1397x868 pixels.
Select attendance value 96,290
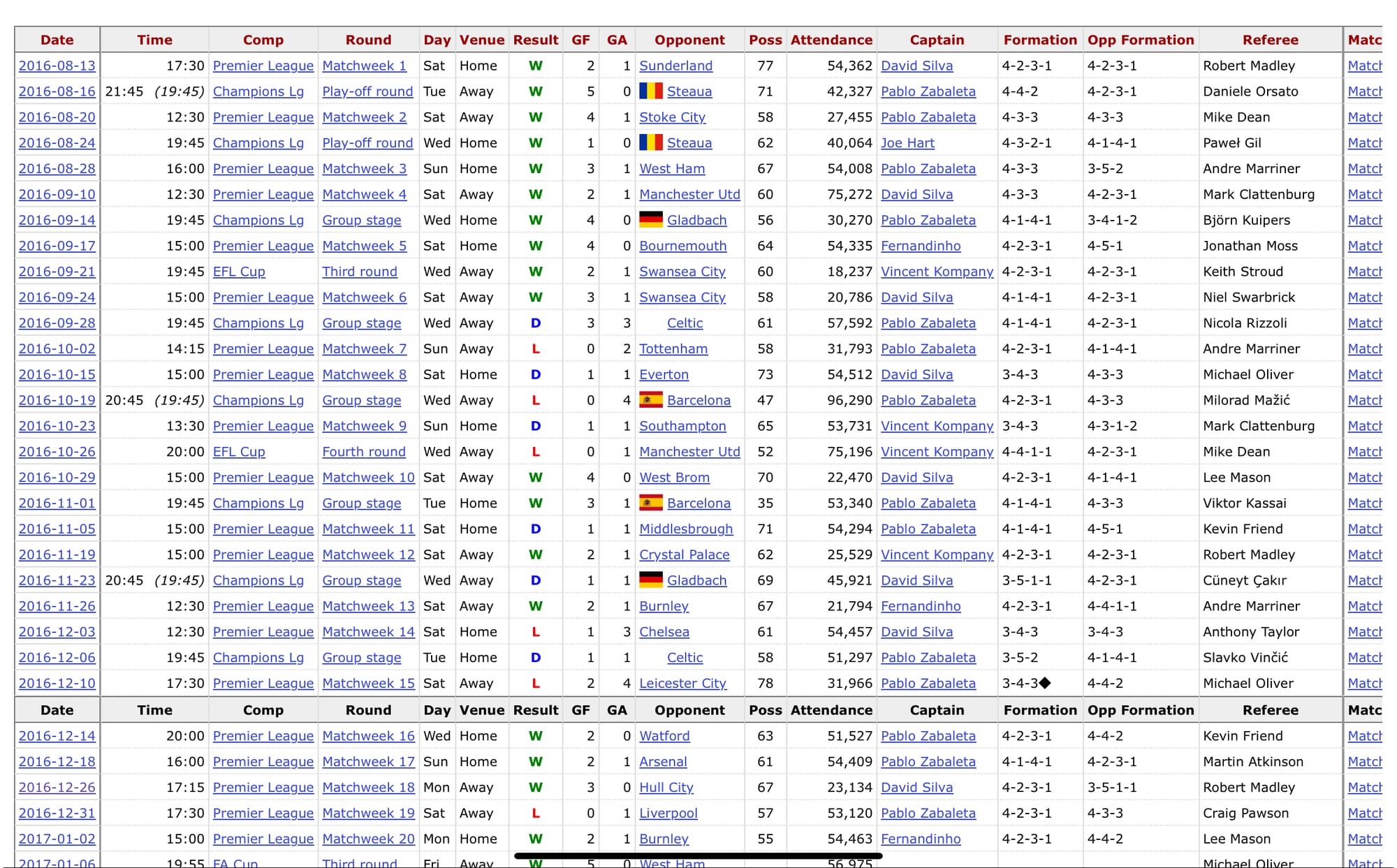click(850, 400)
